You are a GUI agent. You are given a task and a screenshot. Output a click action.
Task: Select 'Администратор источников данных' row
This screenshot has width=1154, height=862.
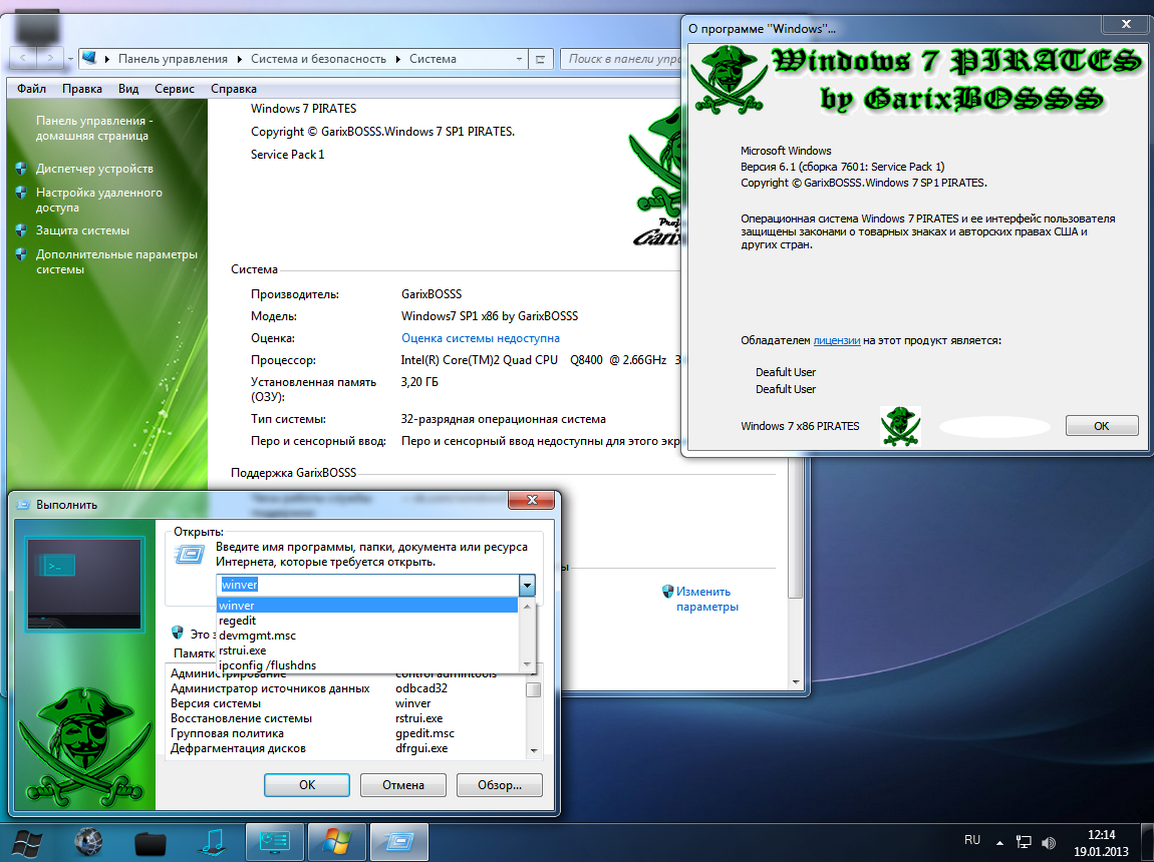(346, 688)
